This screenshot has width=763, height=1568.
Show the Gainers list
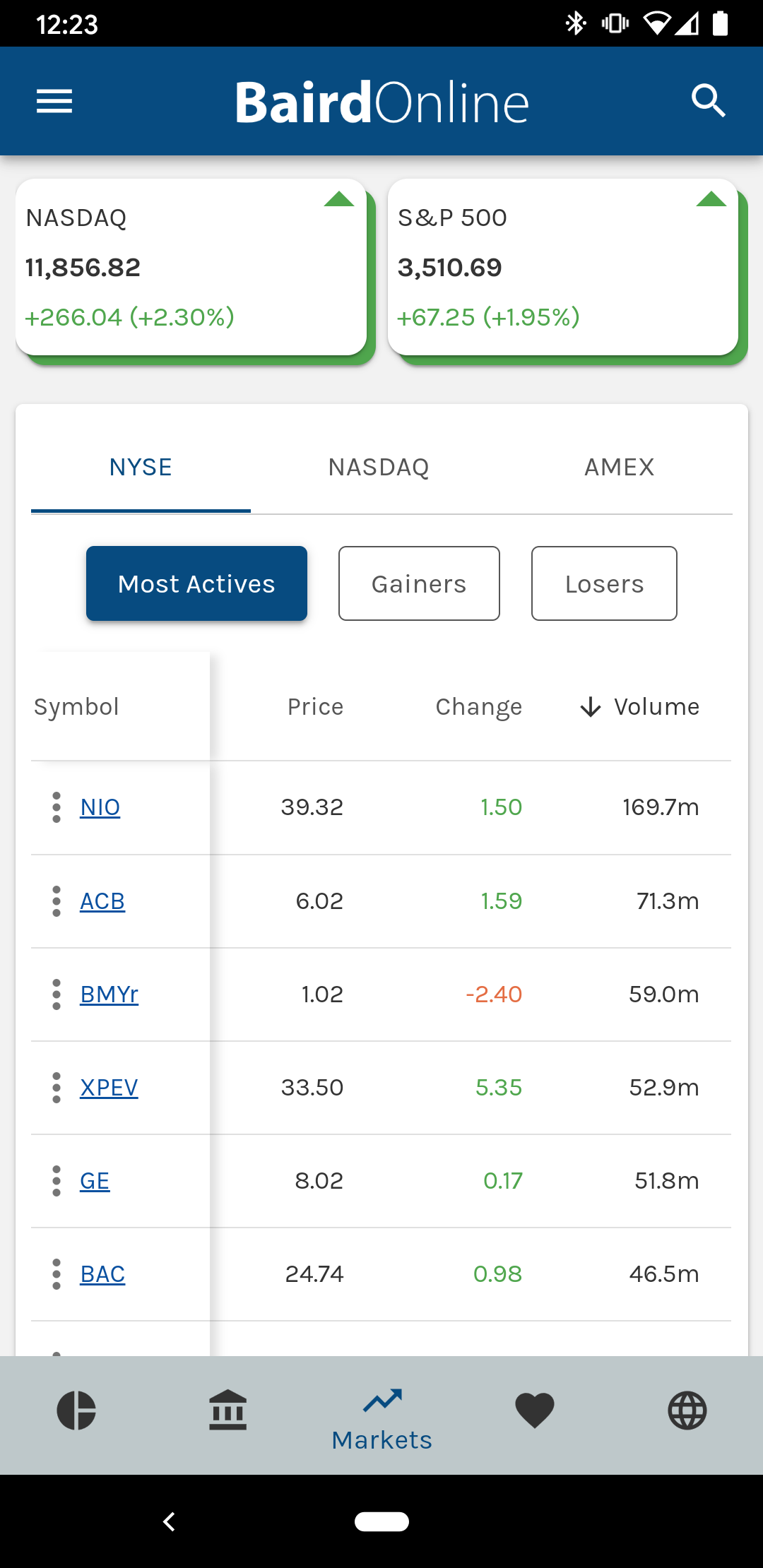(419, 583)
